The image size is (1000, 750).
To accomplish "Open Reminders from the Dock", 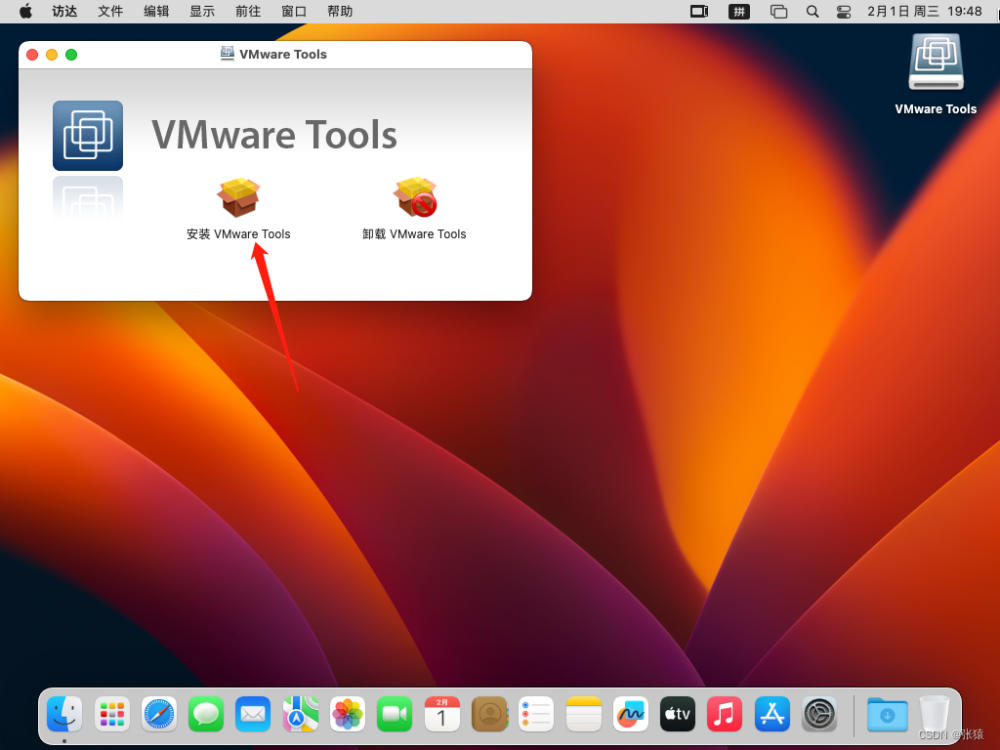I will pyautogui.click(x=536, y=714).
